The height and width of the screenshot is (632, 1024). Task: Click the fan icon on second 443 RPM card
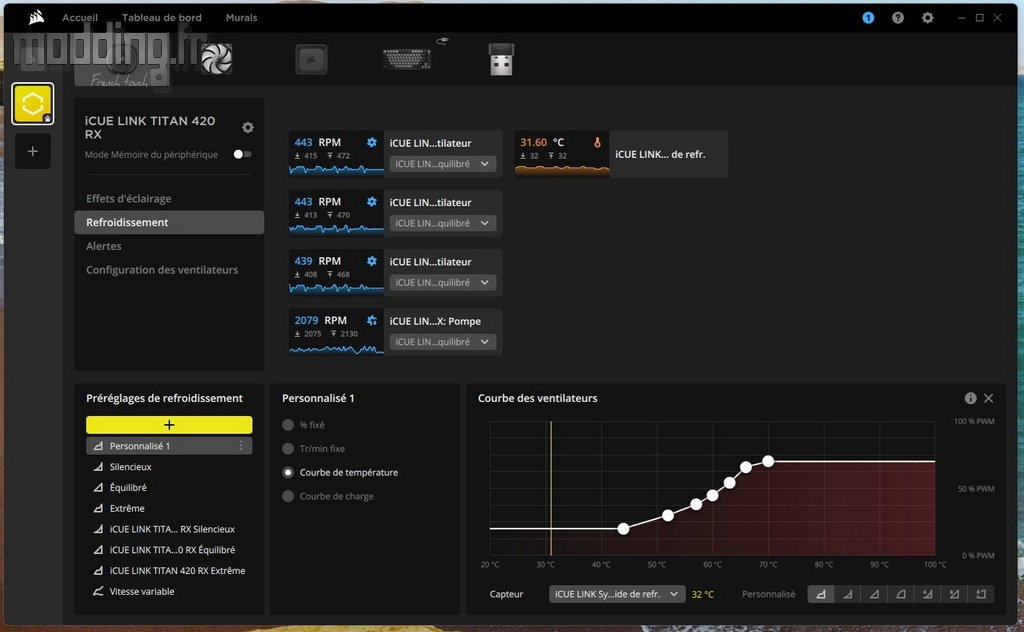pos(372,202)
